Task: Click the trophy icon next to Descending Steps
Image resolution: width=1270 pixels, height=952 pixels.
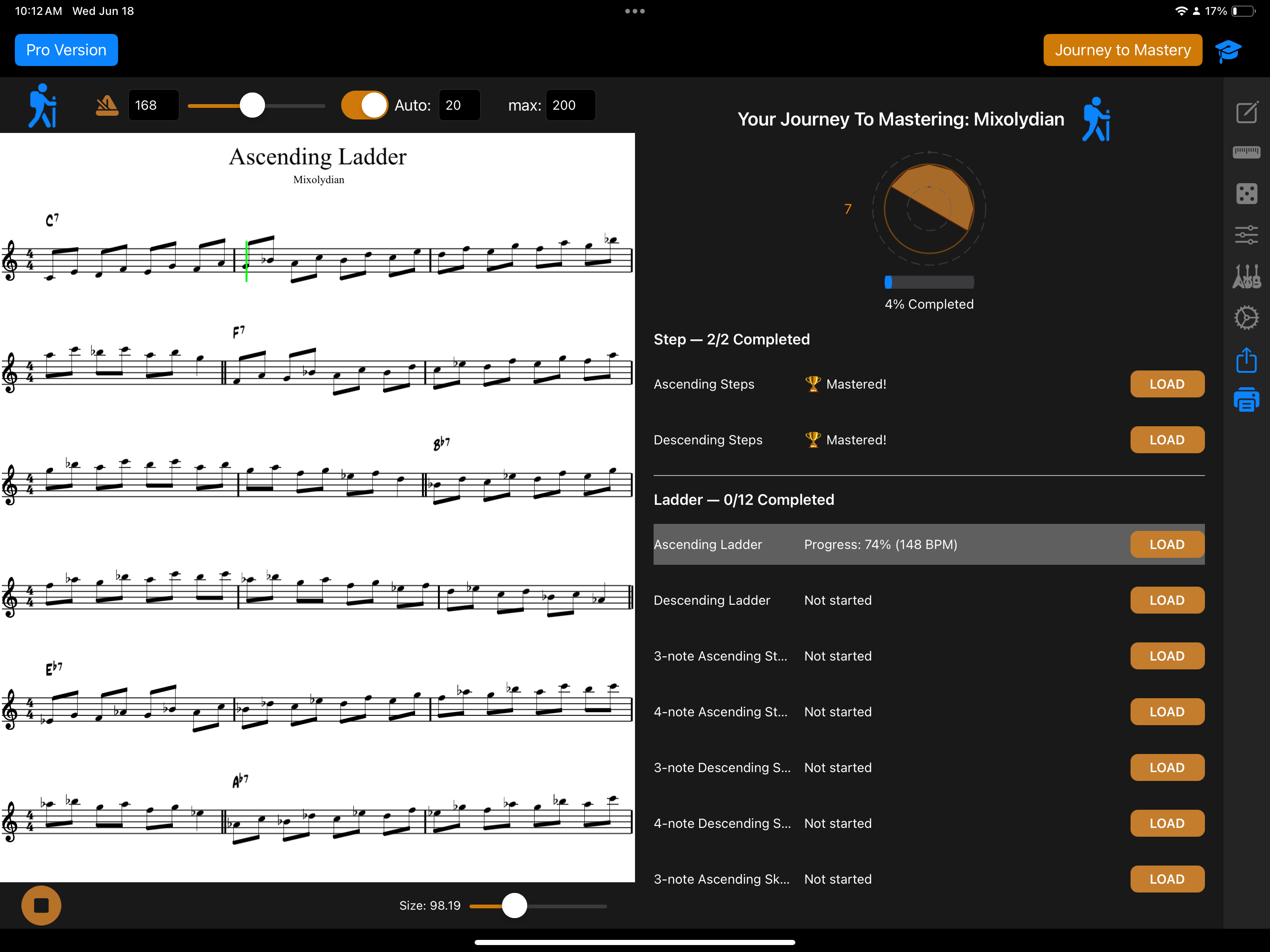Action: coord(813,439)
